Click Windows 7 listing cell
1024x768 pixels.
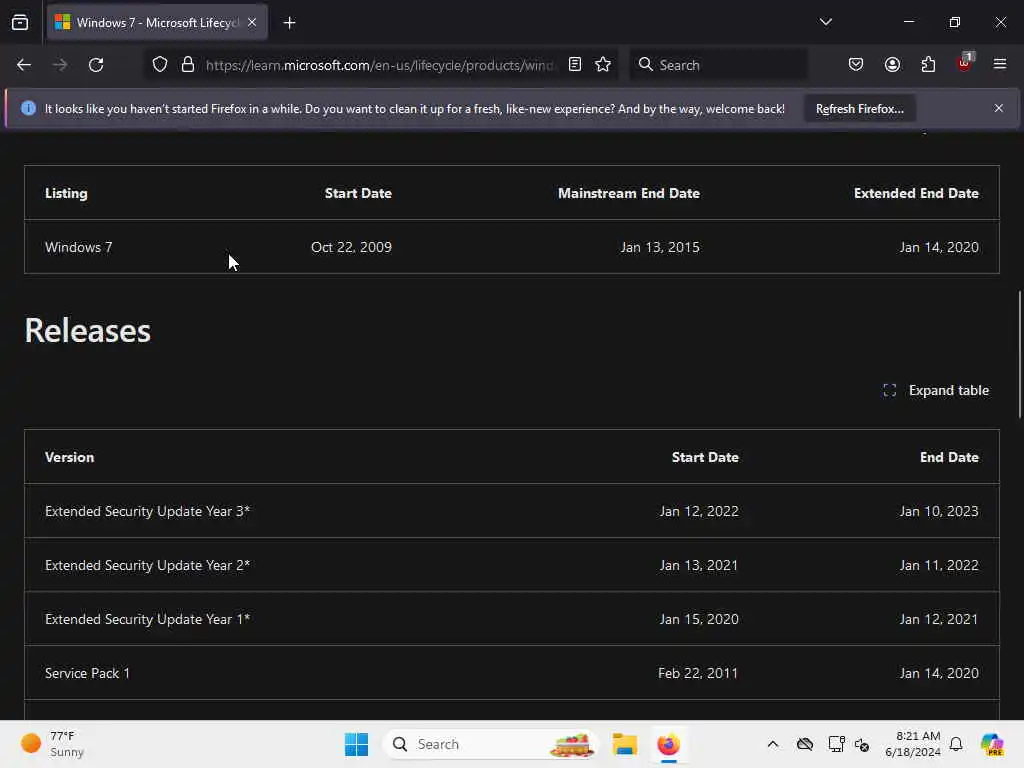pyautogui.click(x=78, y=247)
